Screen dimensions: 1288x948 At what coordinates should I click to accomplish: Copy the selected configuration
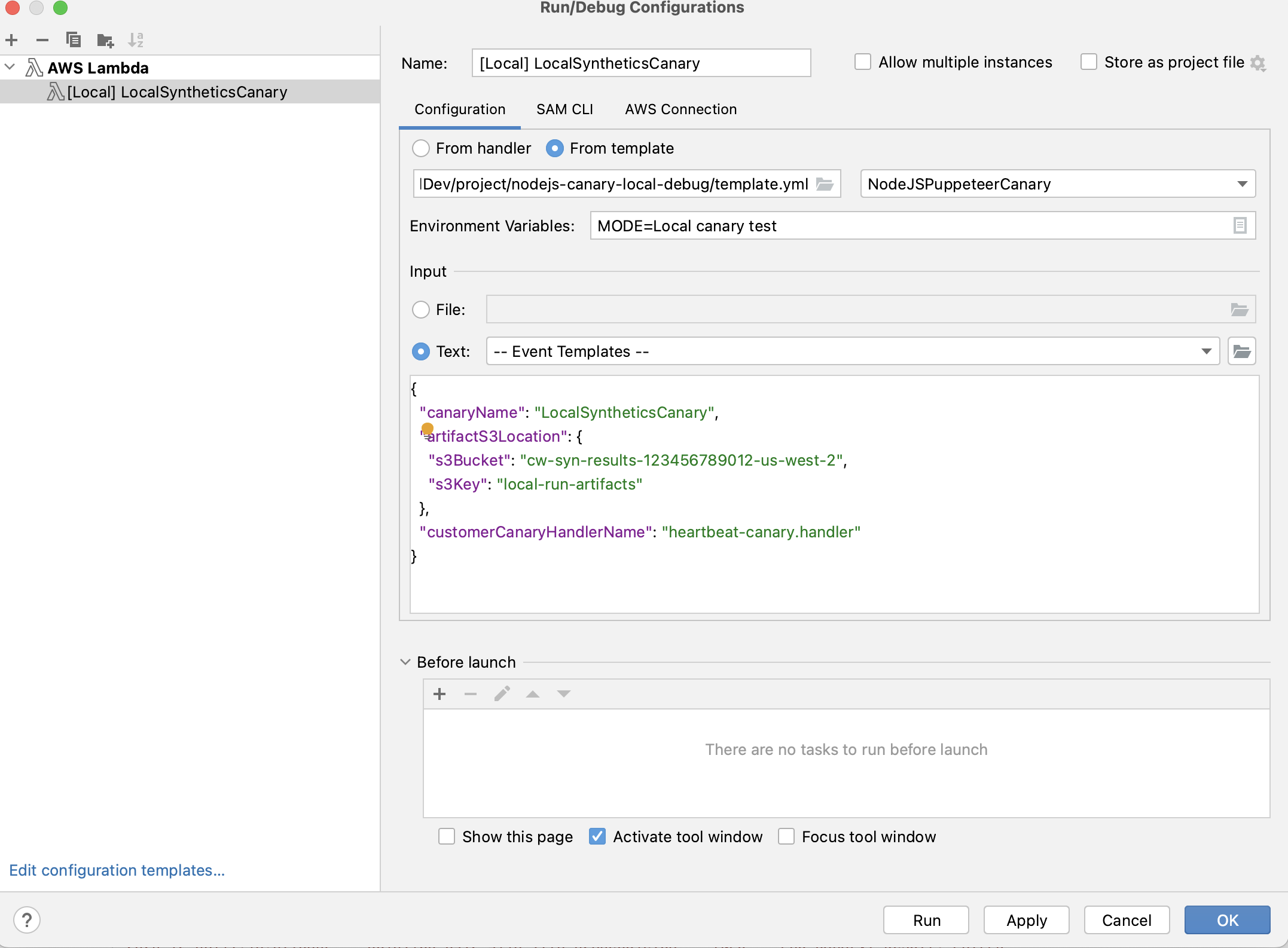coord(73,39)
